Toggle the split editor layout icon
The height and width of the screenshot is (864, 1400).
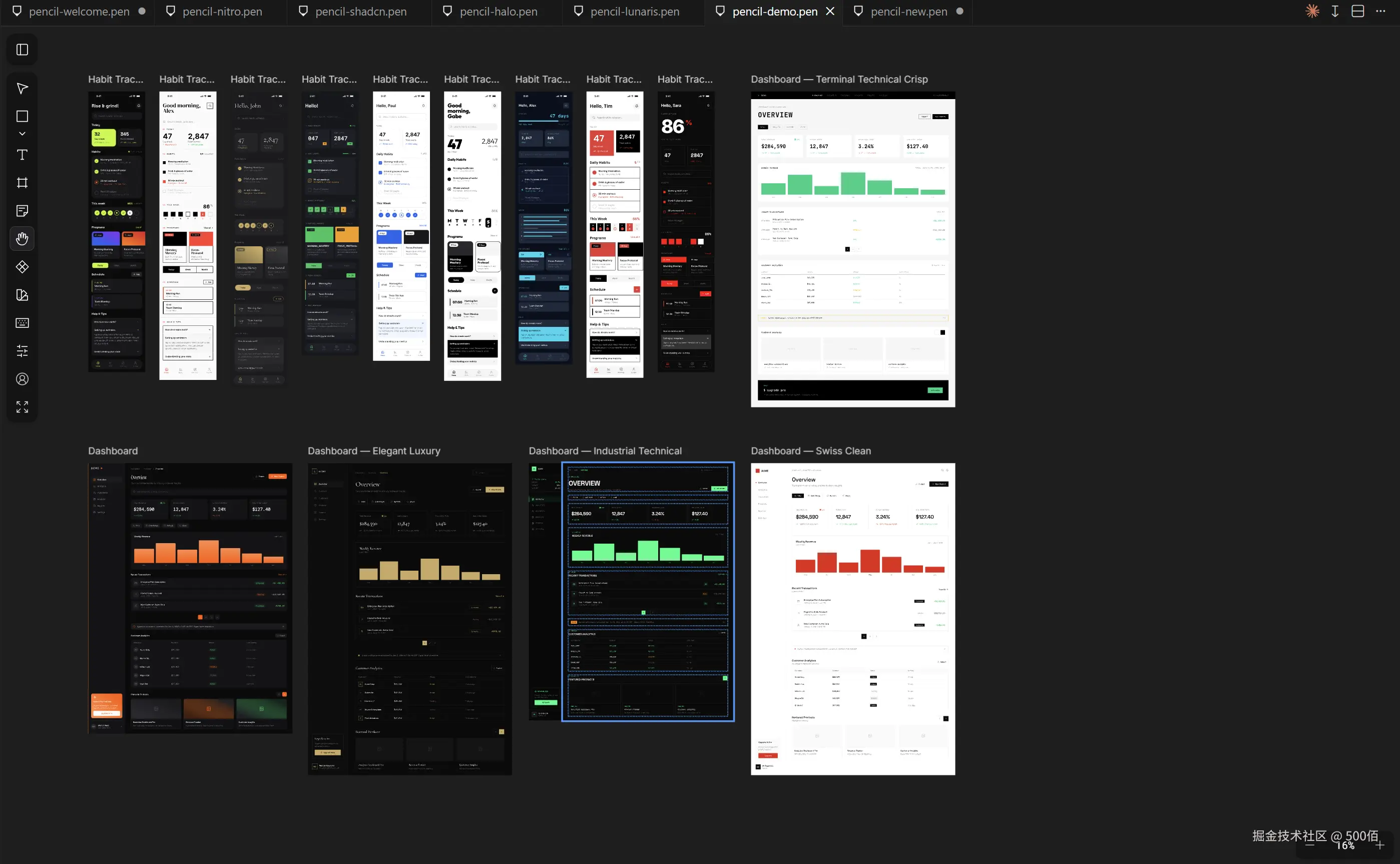click(x=1358, y=12)
